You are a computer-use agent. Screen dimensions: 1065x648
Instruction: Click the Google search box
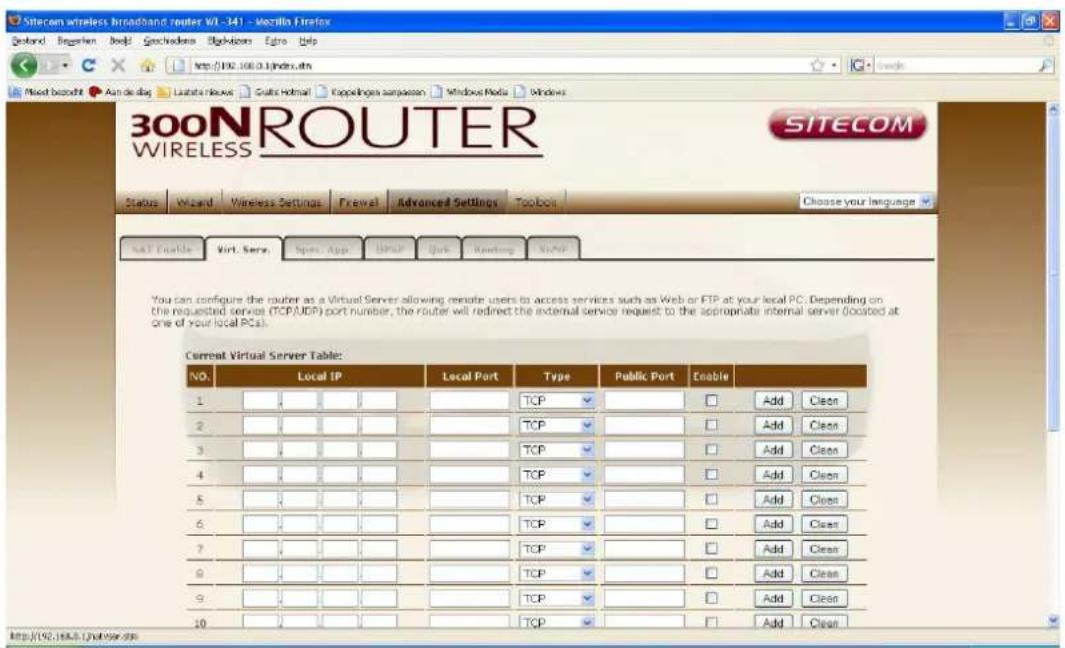click(x=954, y=65)
